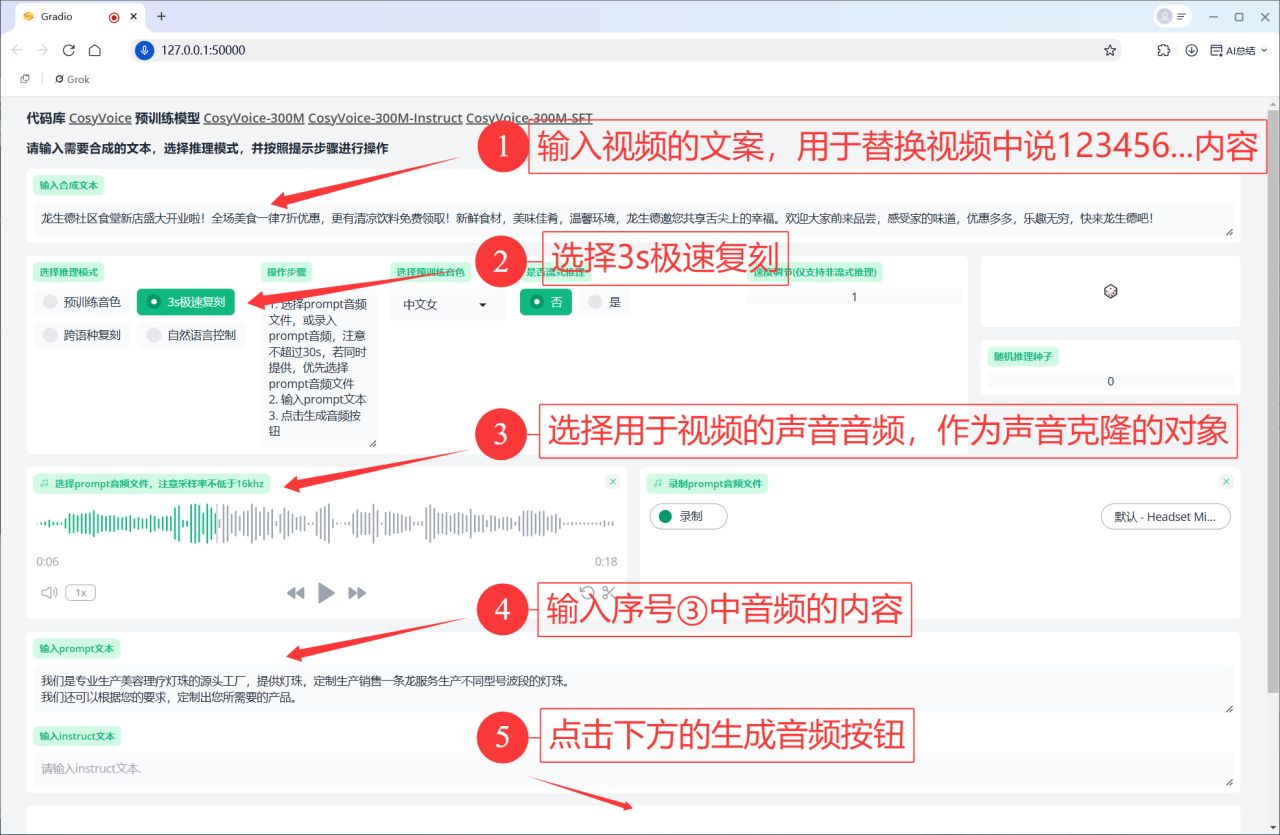The width and height of the screenshot is (1280, 835).
Task: Click the speed adjustment field showing 1
Action: (854, 297)
